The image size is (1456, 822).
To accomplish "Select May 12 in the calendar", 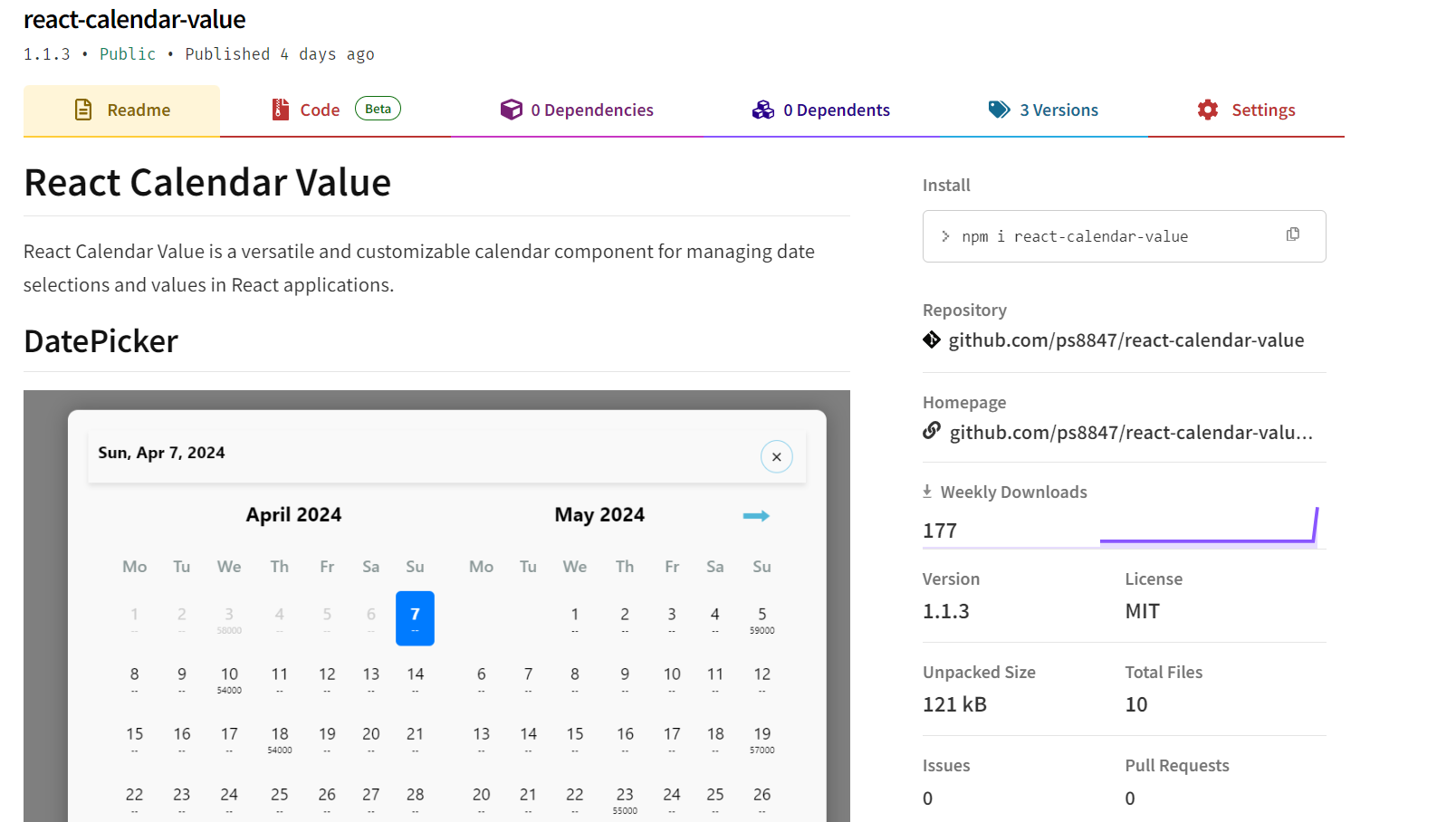I will pos(762,679).
